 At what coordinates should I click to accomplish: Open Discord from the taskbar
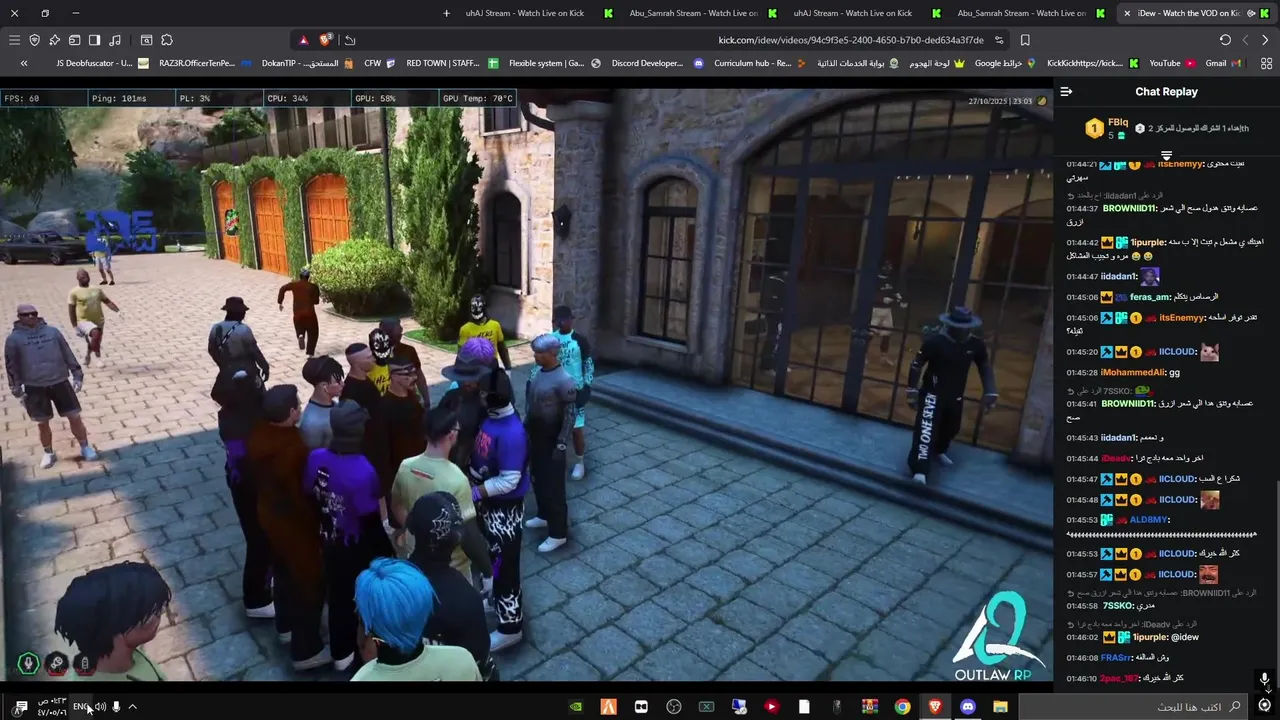pos(967,707)
